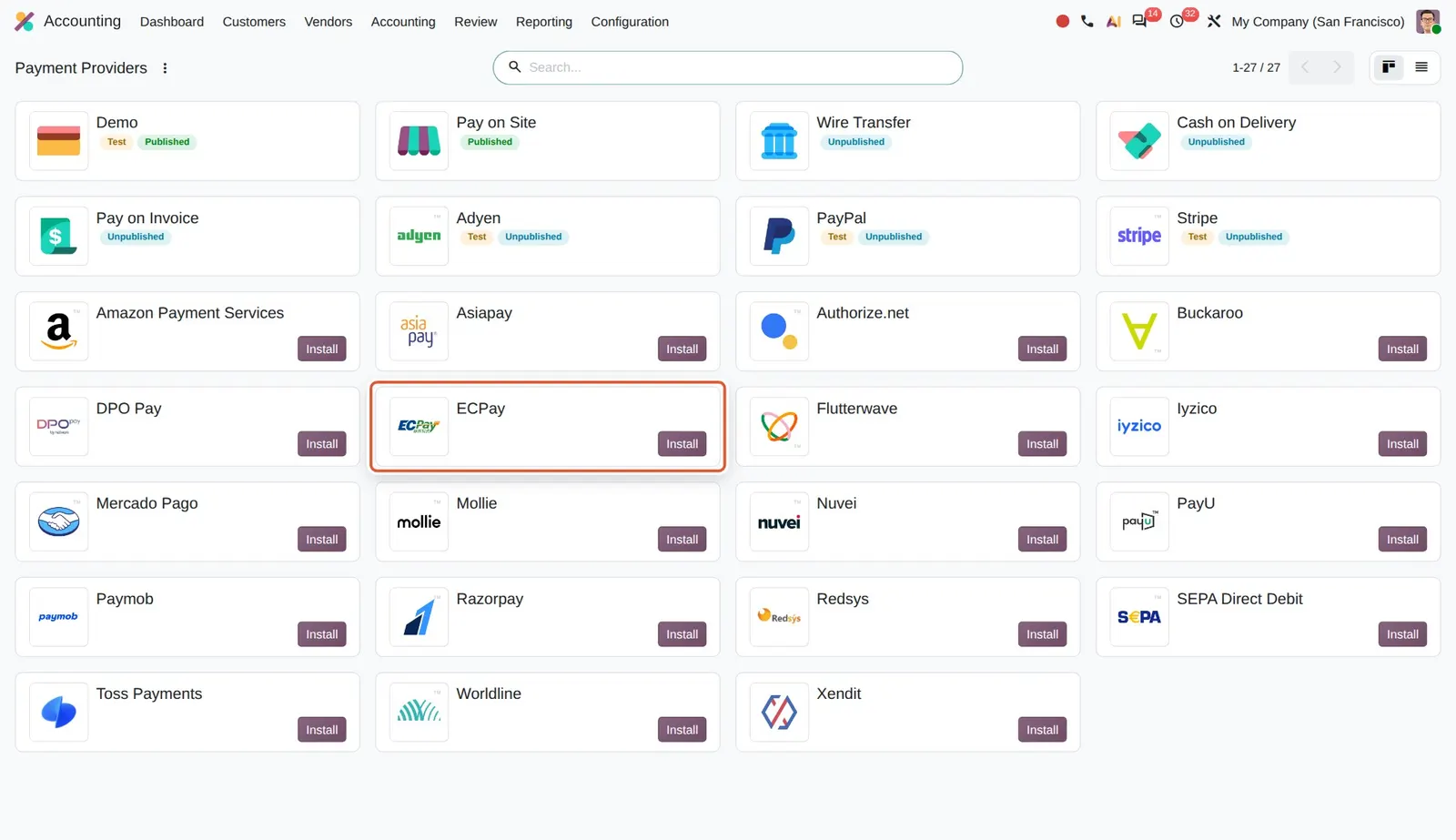Open the messages icon with badge 14
Image resolution: width=1456 pixels, height=840 pixels.
1140,21
